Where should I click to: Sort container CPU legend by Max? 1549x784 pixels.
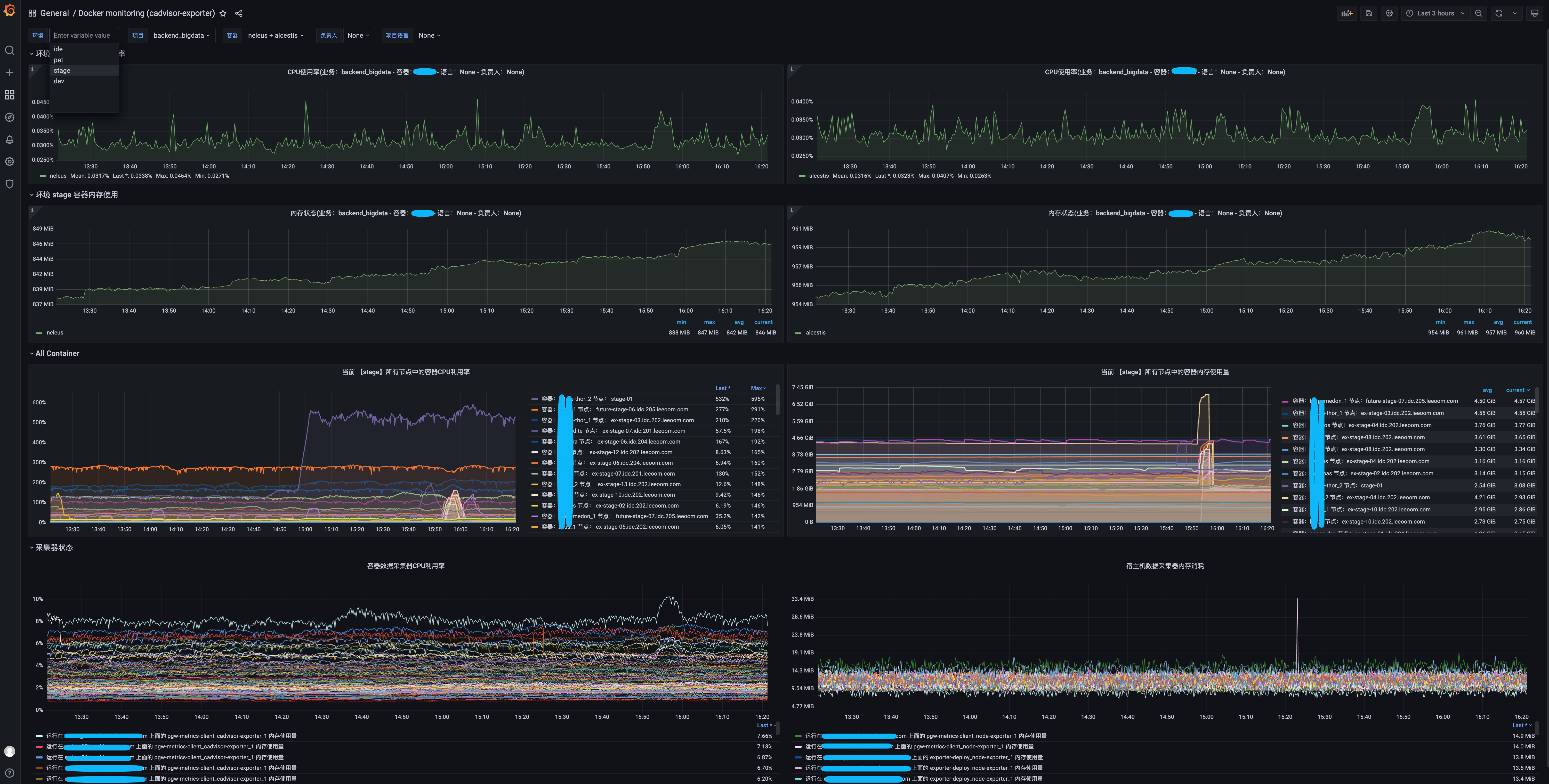click(x=758, y=388)
